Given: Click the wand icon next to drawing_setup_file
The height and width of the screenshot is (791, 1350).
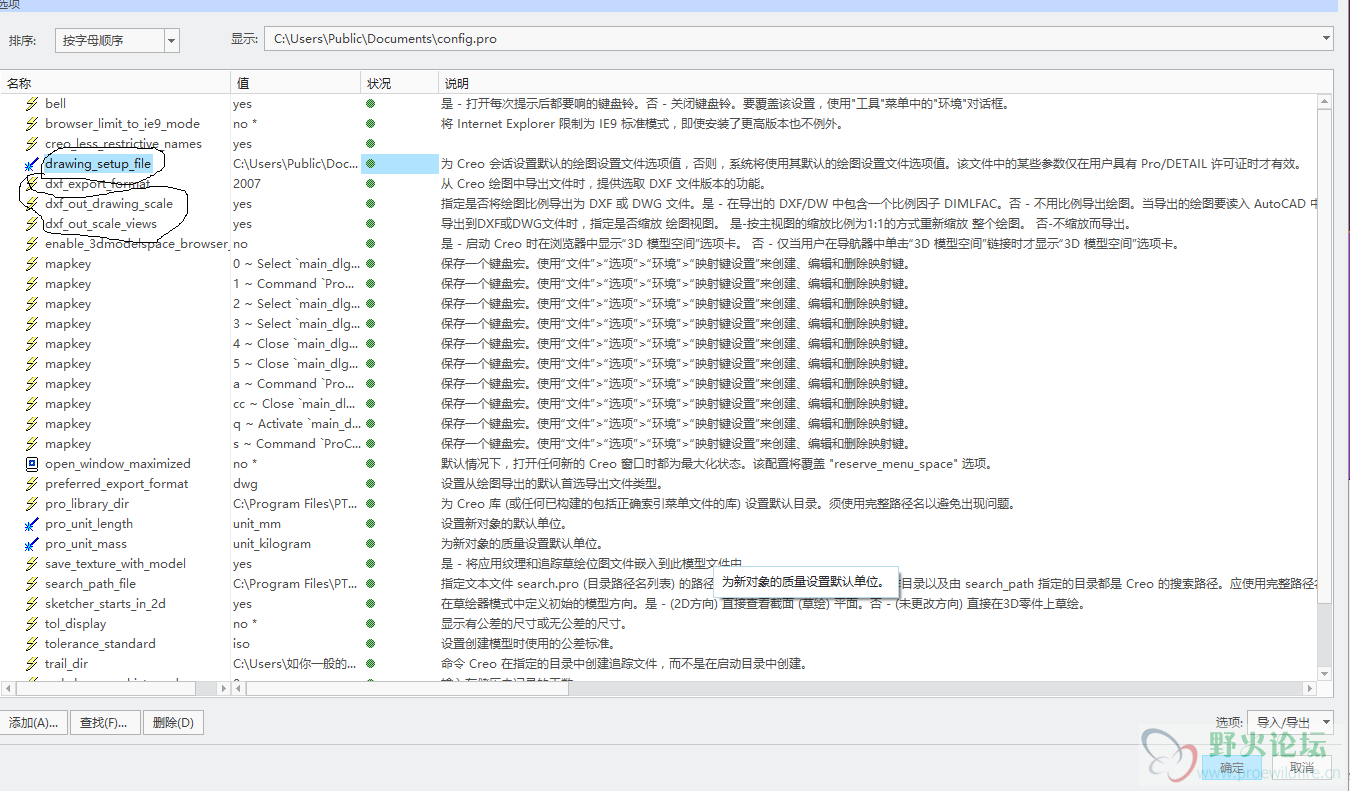Looking at the screenshot, I should (x=32, y=164).
